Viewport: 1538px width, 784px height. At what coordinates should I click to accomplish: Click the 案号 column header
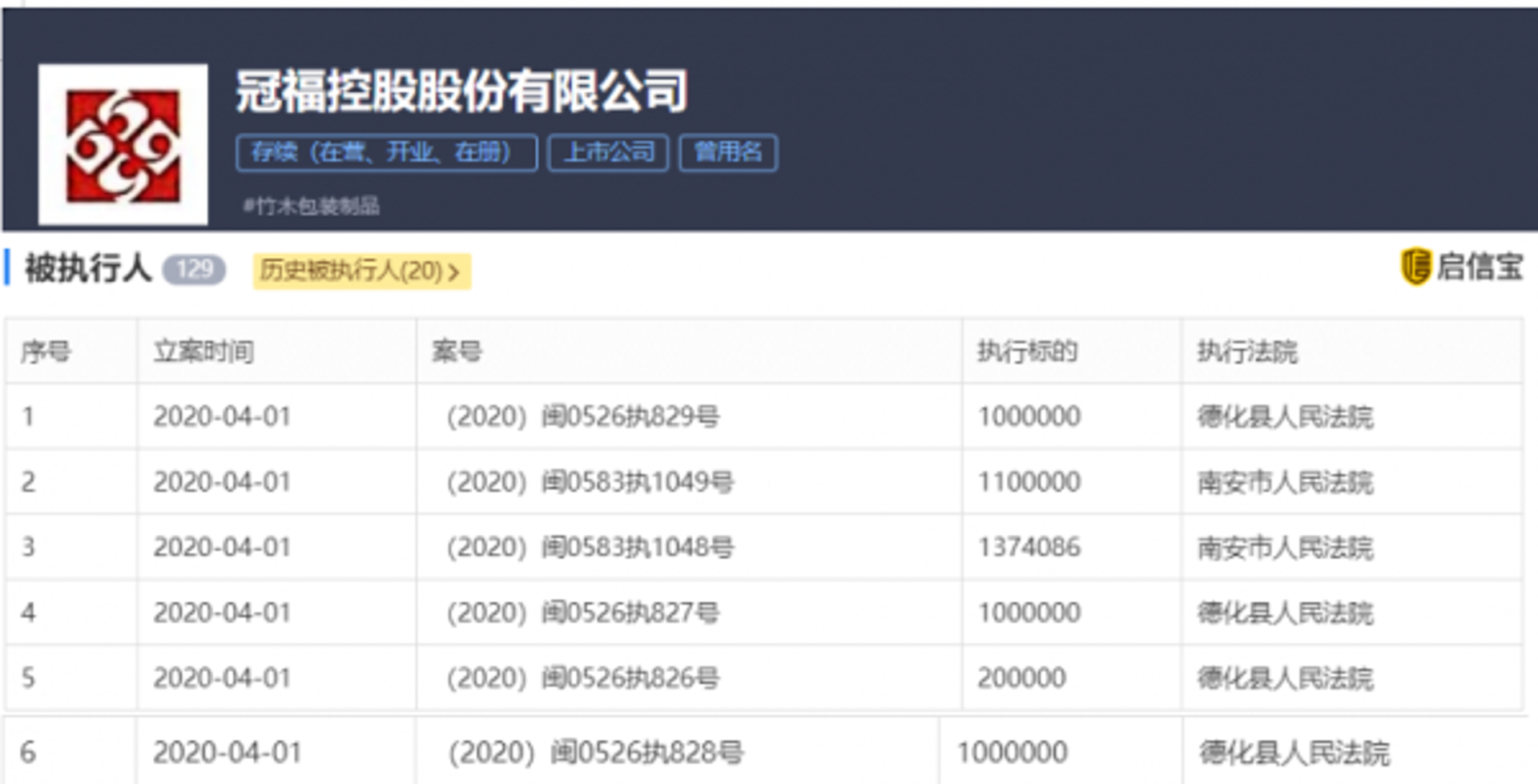pyautogui.click(x=457, y=351)
